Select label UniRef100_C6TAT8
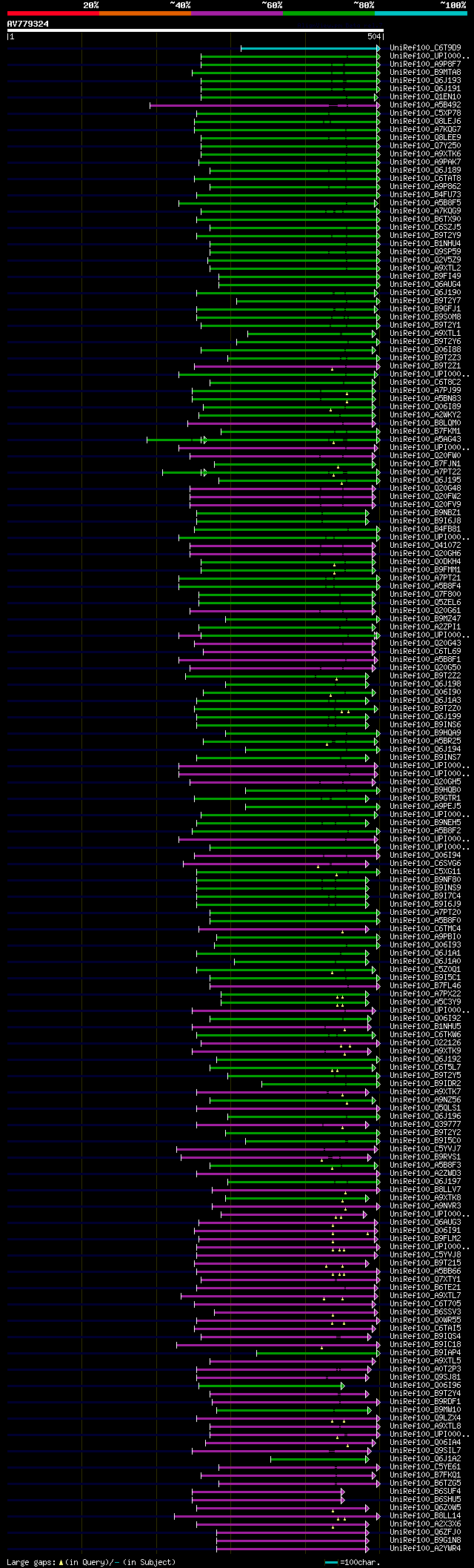Screen dimensions: 474x1568 point(425,179)
